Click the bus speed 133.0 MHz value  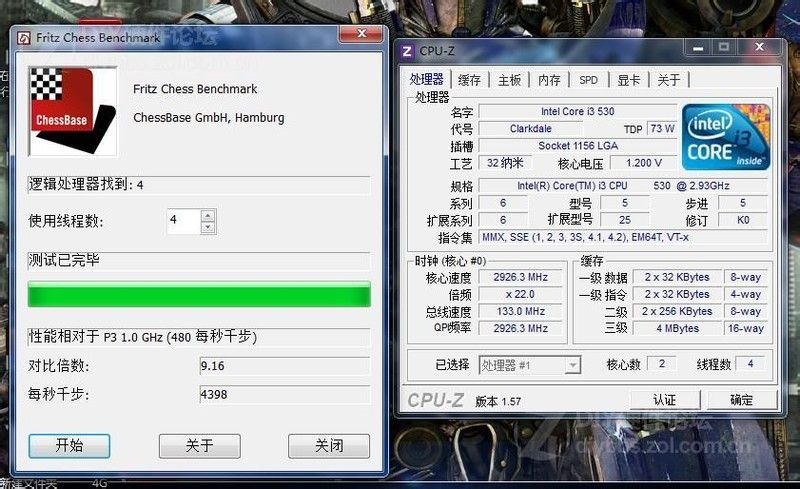click(x=520, y=311)
